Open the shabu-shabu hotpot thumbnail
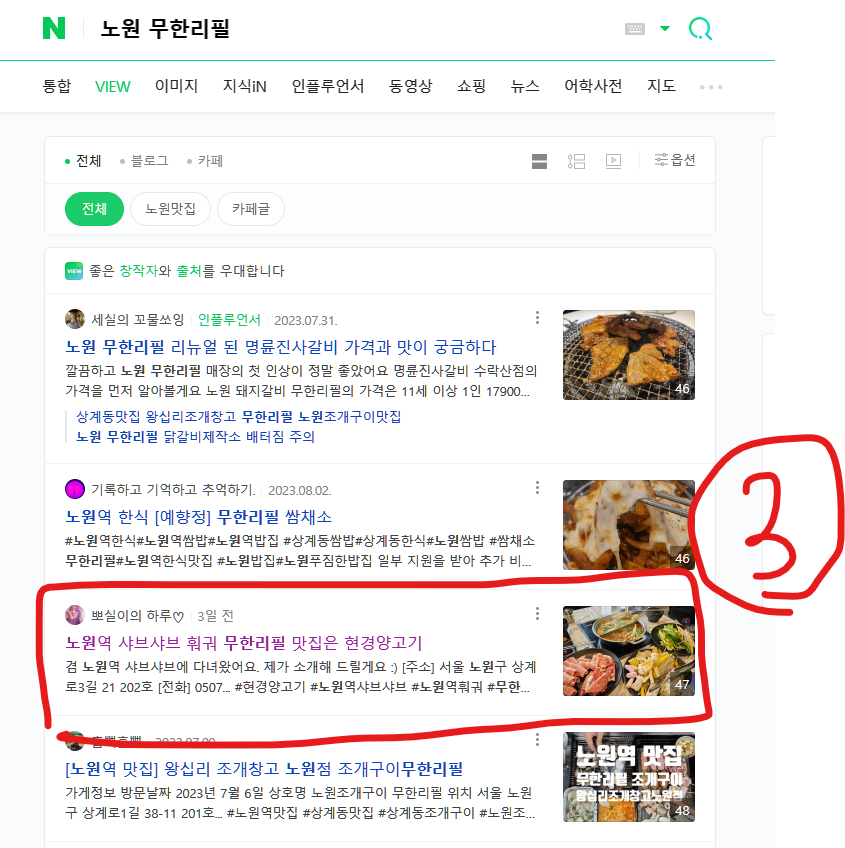The height and width of the screenshot is (848, 845). (629, 651)
